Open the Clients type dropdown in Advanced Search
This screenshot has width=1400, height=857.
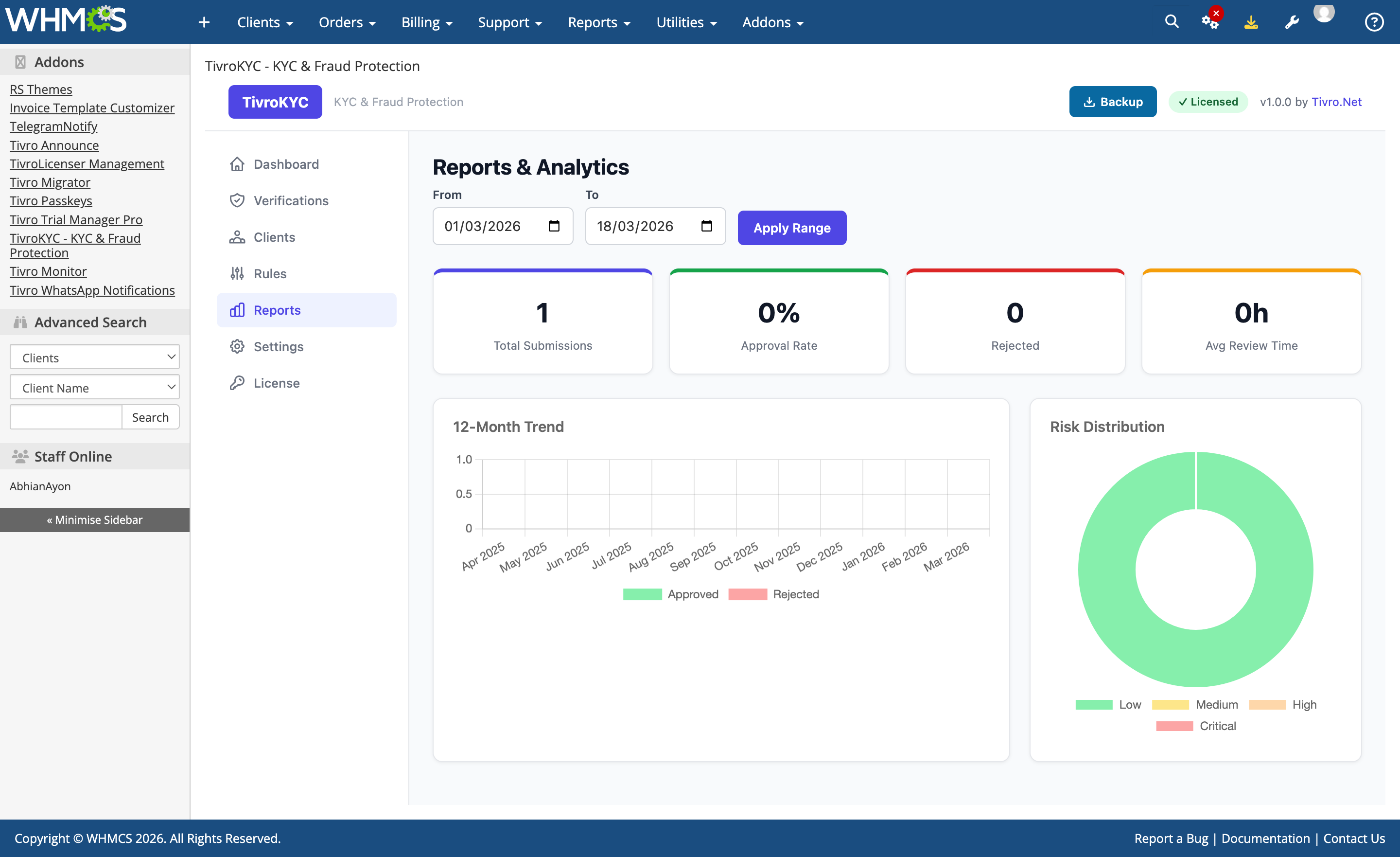(x=94, y=357)
